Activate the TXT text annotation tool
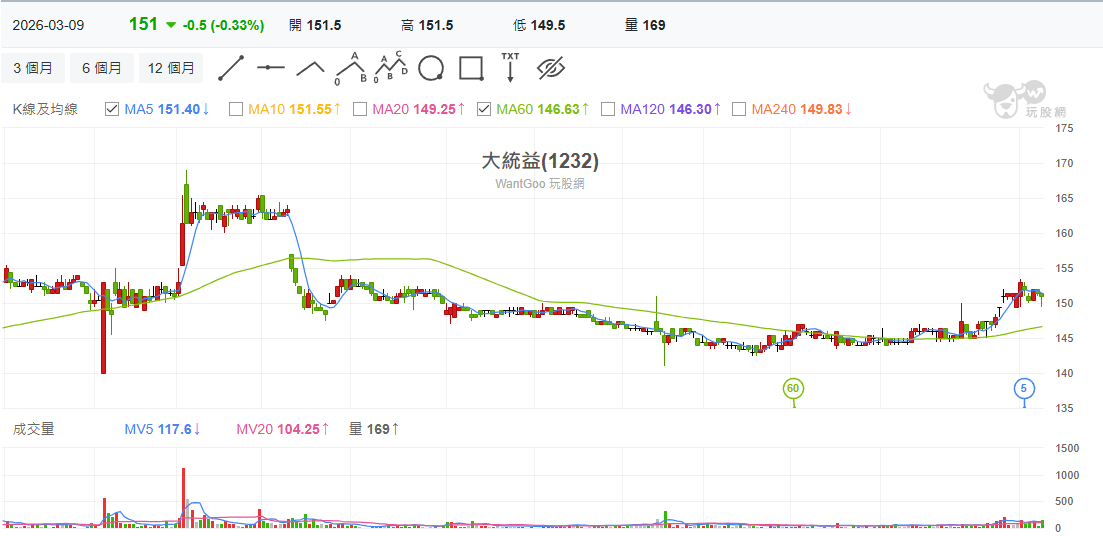1103x536 pixels. coord(510,67)
